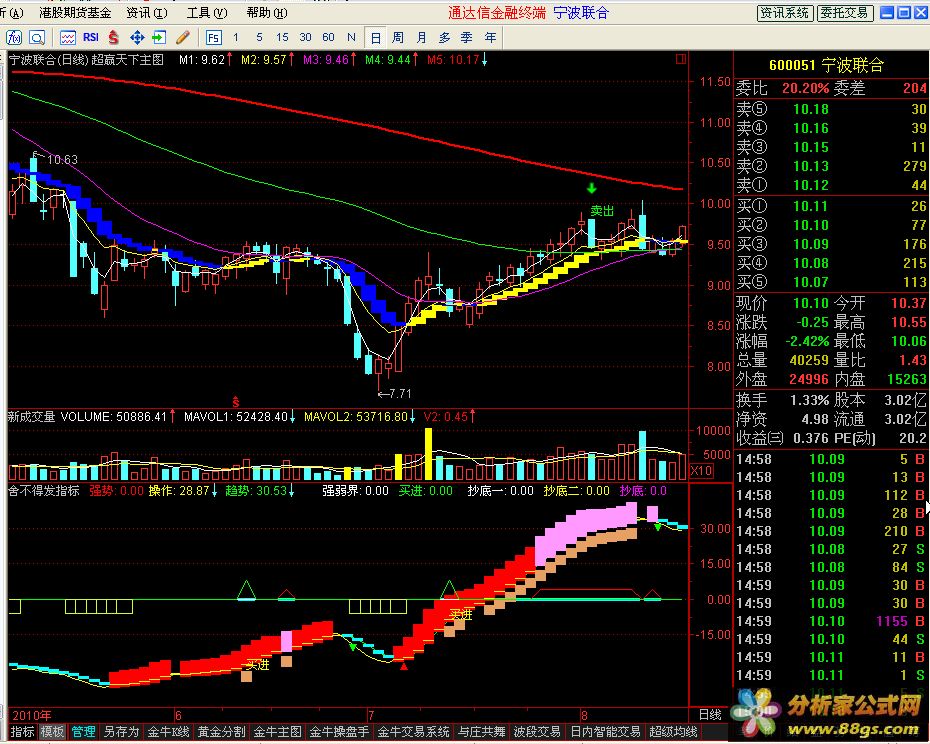Select the 周 weekly period button

(x=398, y=37)
